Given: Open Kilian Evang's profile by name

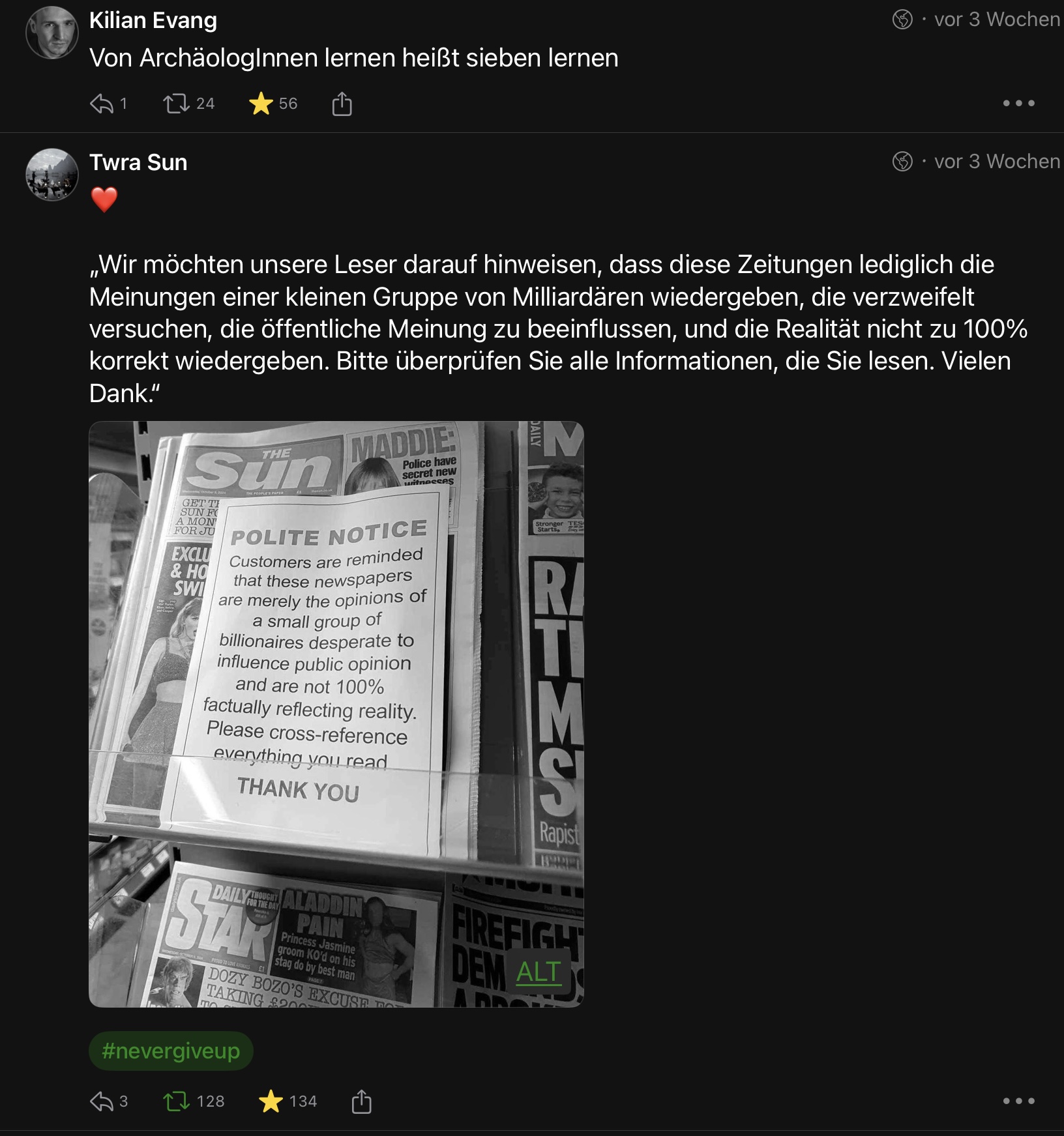Looking at the screenshot, I should click(x=153, y=20).
